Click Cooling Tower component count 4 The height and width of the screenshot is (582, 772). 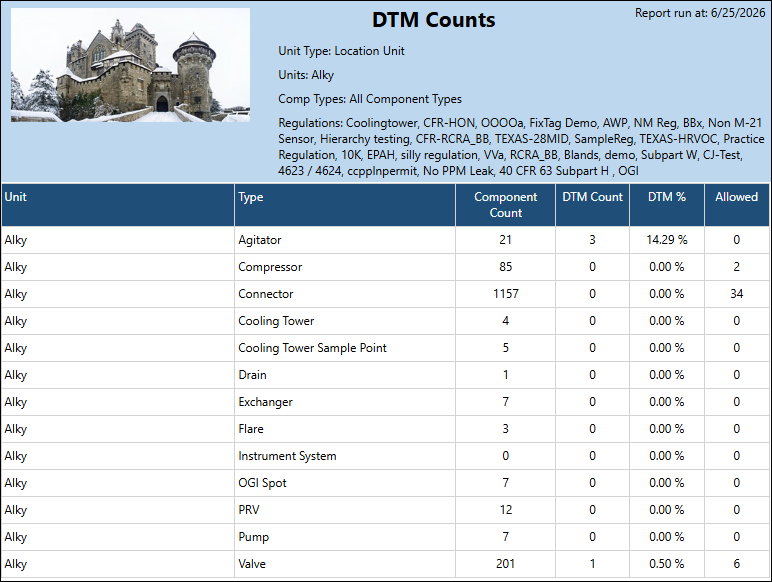(x=506, y=321)
